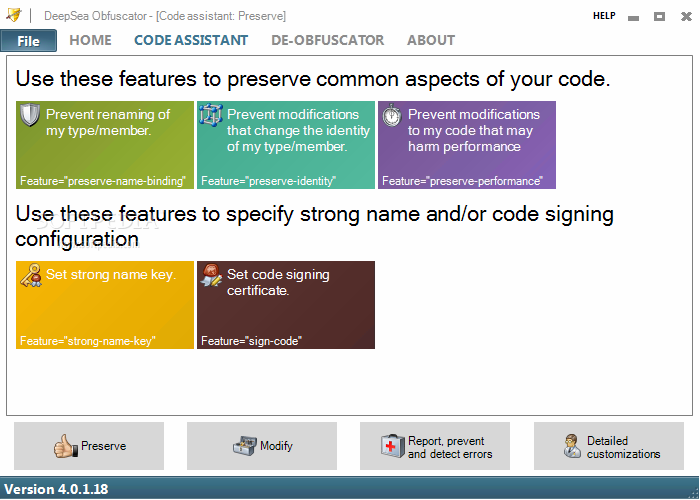Click the DeepSea Obfuscator window title text
This screenshot has height=500, width=700.
(x=165, y=16)
